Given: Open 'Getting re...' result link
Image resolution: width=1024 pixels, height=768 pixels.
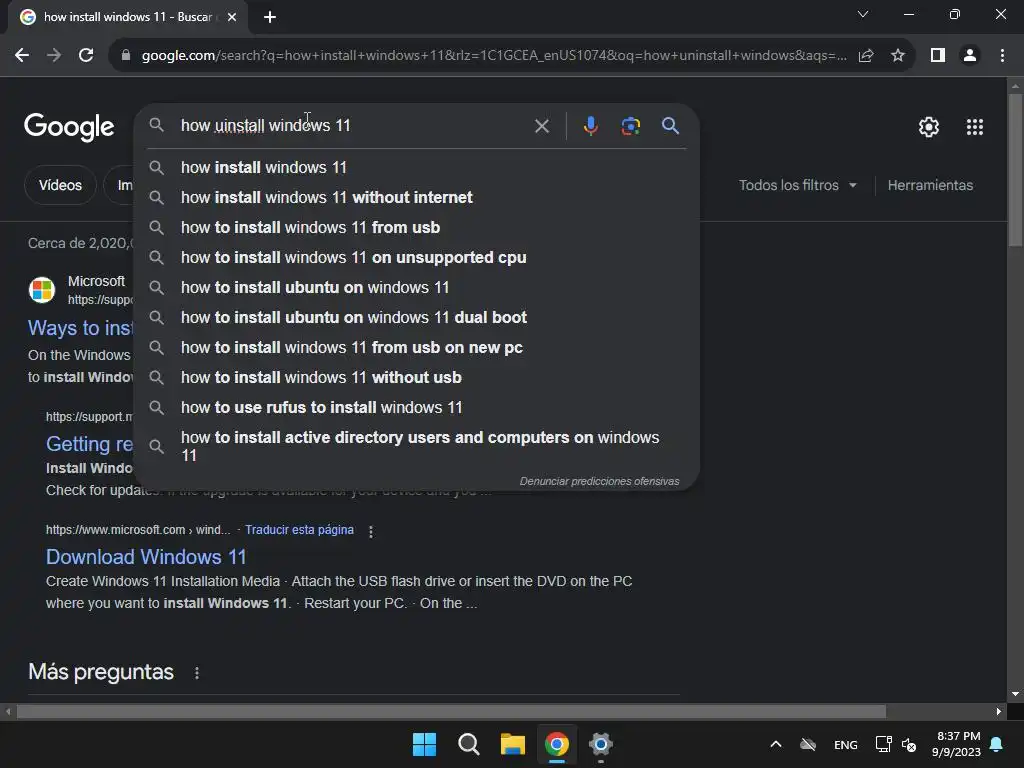Looking at the screenshot, I should coord(89,444).
